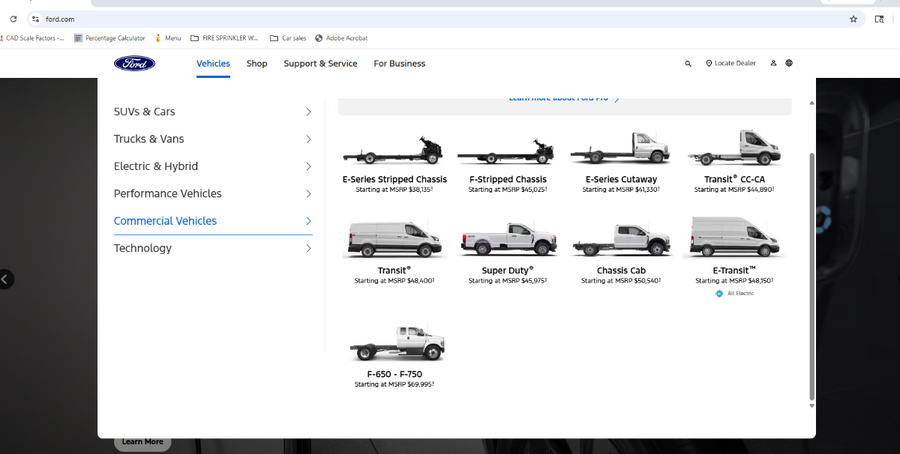Open the globe language selector icon
Viewport: 900px width, 454px height.
tap(789, 63)
